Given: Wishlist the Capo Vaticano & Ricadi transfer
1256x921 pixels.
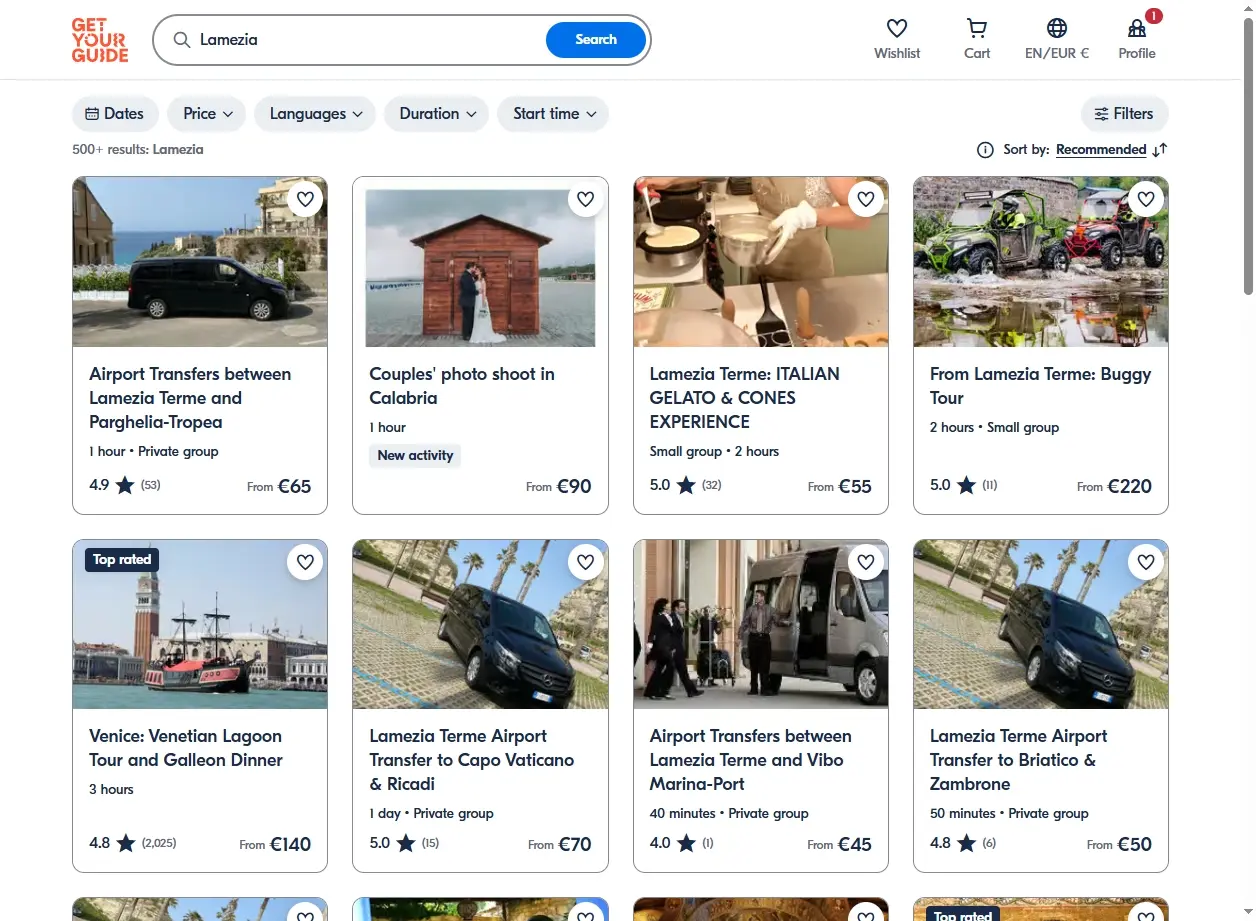Looking at the screenshot, I should (x=586, y=562).
